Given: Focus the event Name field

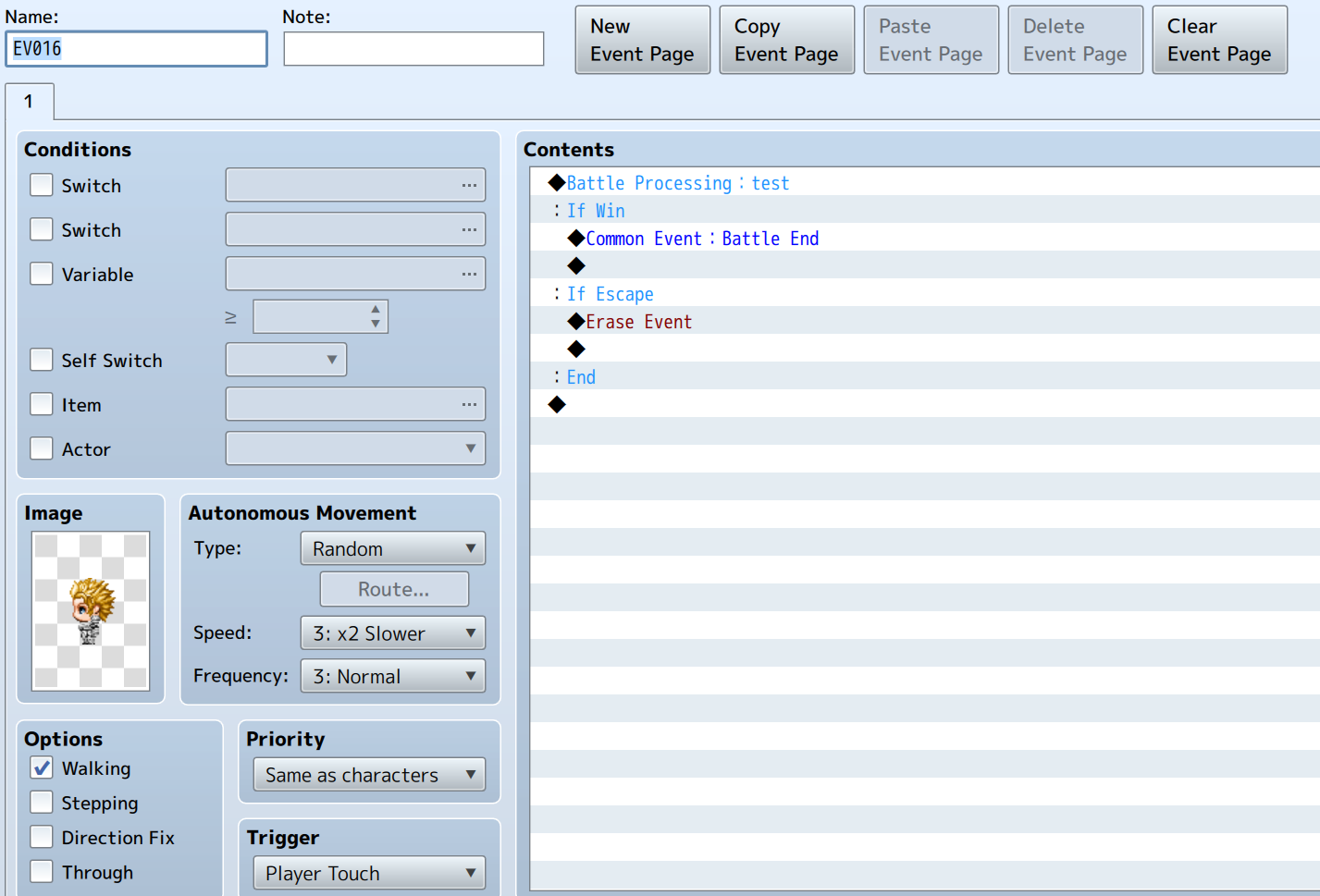Looking at the screenshot, I should tap(137, 49).
